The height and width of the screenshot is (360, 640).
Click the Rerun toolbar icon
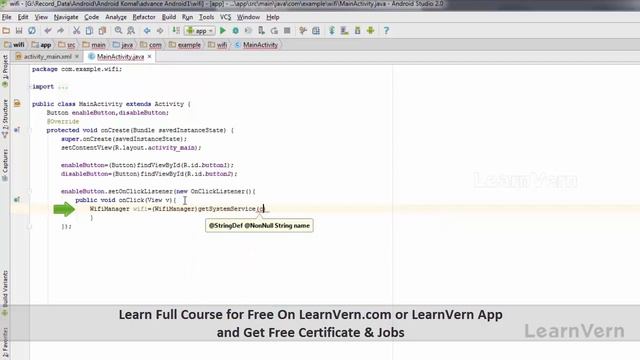(x=274, y=31)
